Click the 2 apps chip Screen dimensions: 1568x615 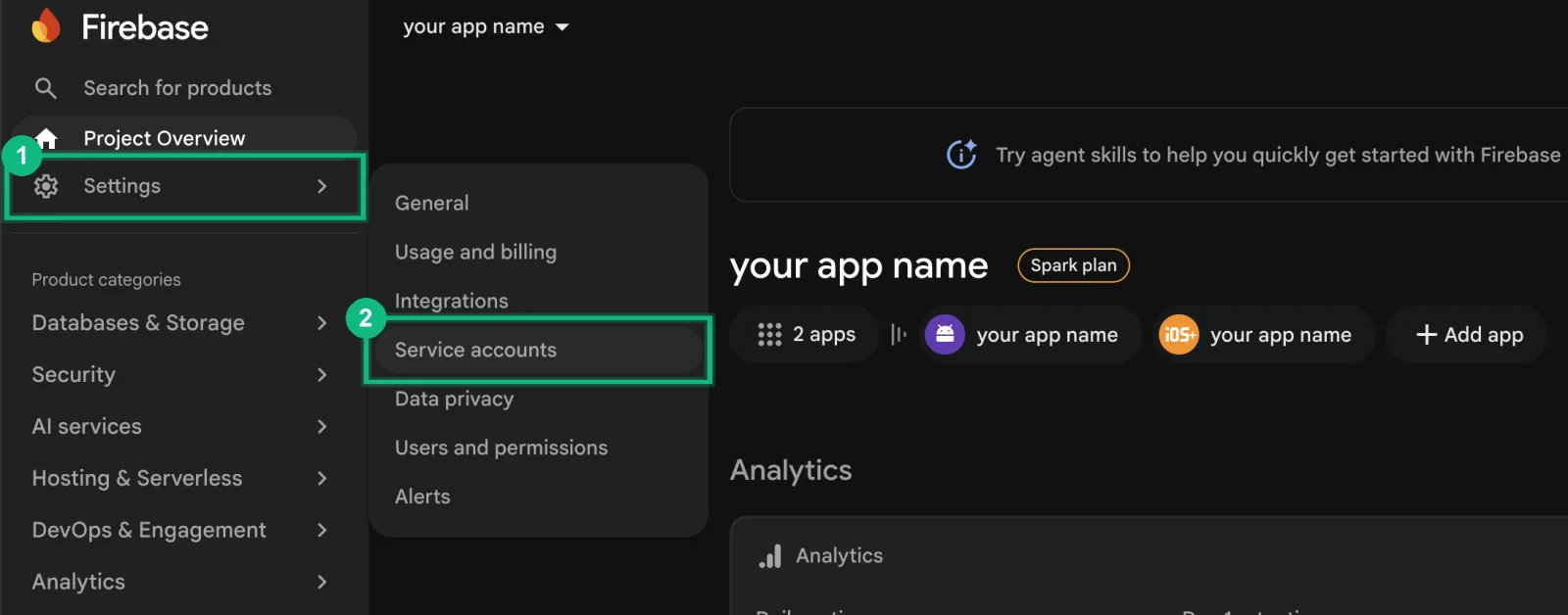click(806, 335)
